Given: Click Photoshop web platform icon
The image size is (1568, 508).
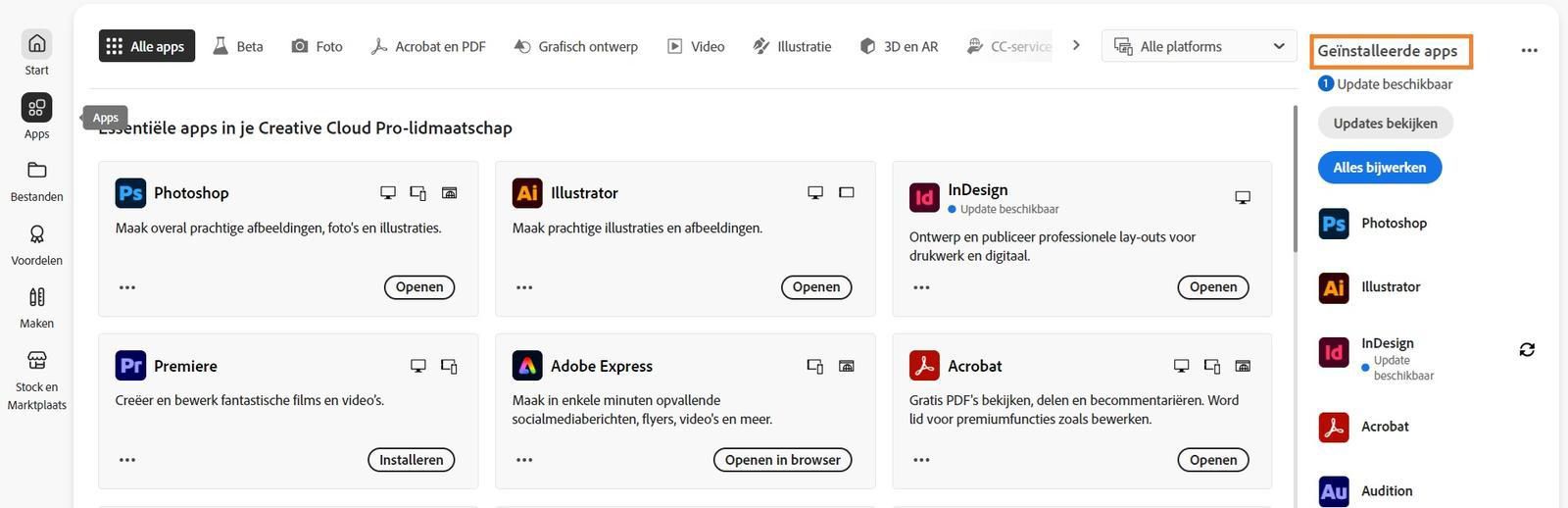Looking at the screenshot, I should [449, 193].
